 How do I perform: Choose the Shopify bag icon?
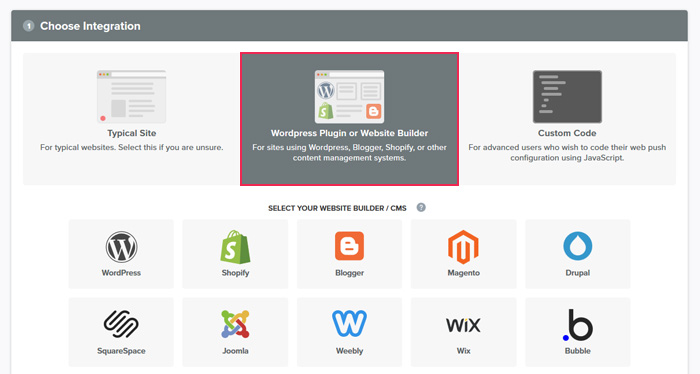tap(235, 247)
